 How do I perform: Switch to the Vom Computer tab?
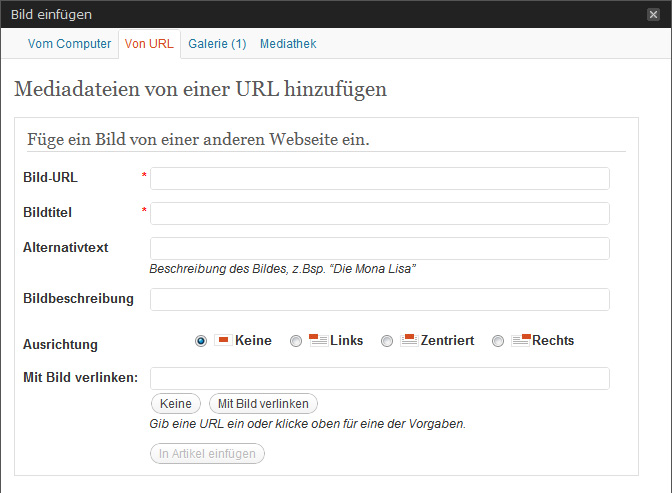click(x=70, y=44)
